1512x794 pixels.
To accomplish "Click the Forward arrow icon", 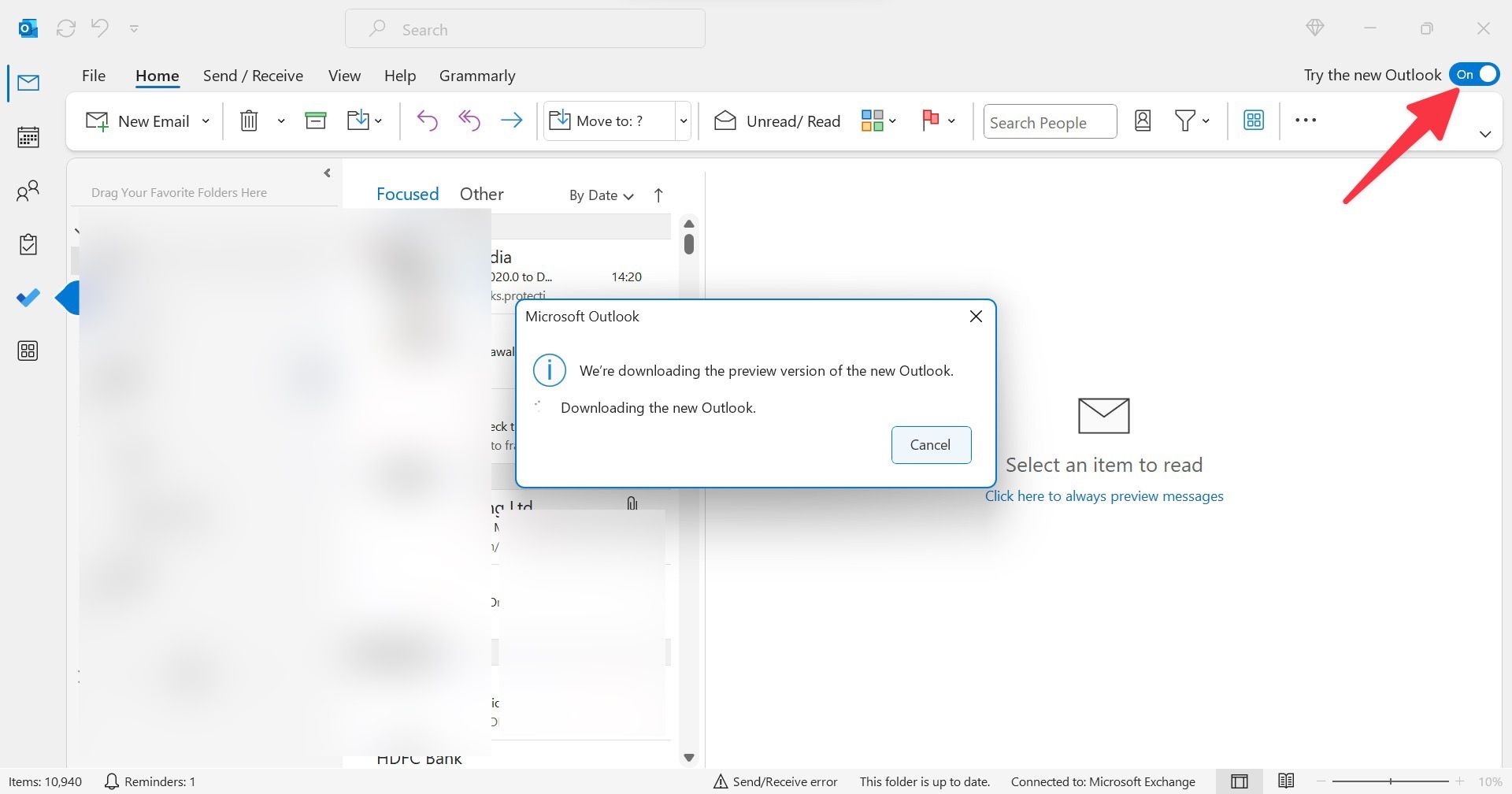I will (x=512, y=121).
